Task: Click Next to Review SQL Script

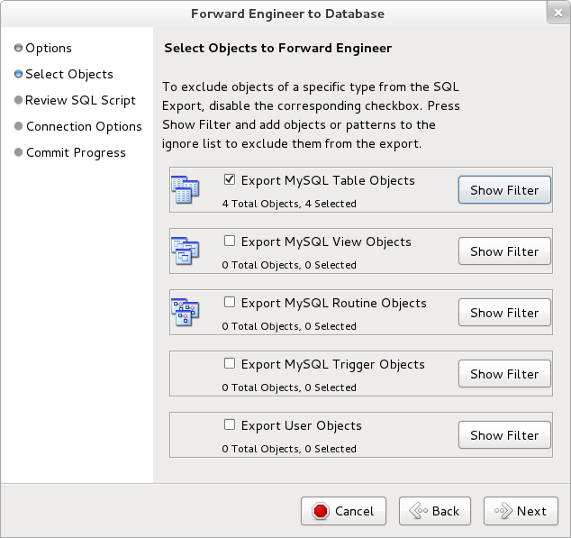Action: click(x=521, y=511)
